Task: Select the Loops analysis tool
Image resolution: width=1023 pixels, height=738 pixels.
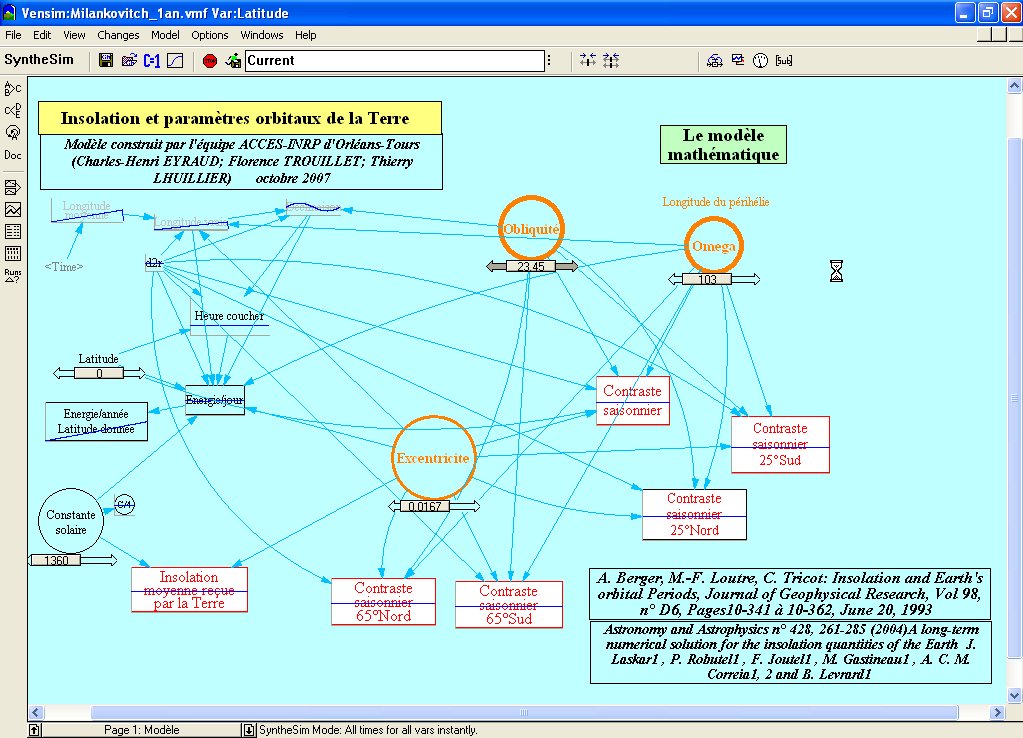Action: (12, 132)
